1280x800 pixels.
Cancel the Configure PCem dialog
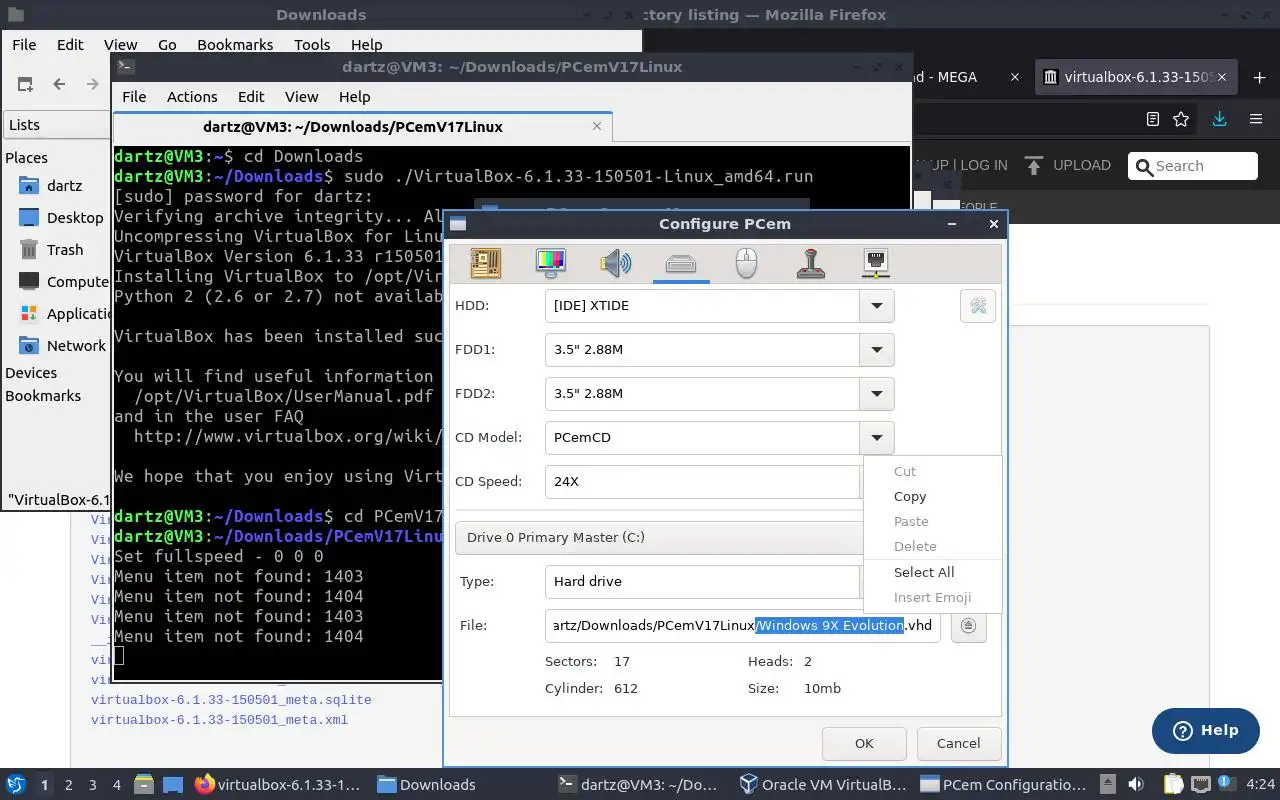[x=958, y=743]
